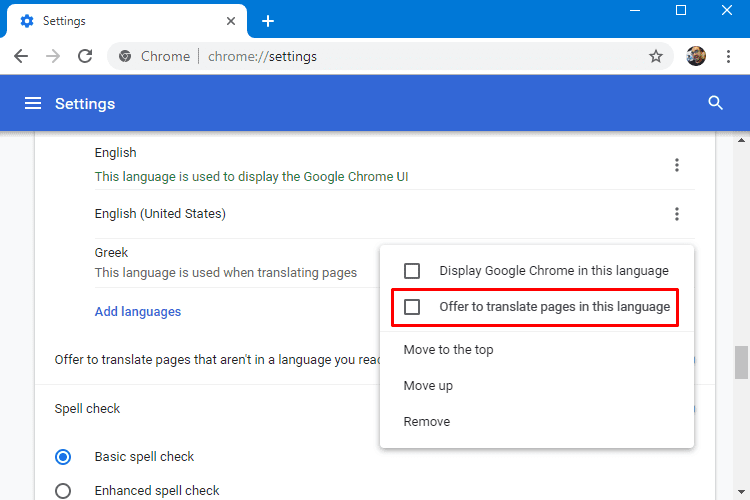Close the Settings tab
The width and height of the screenshot is (750, 500).
click(x=231, y=21)
